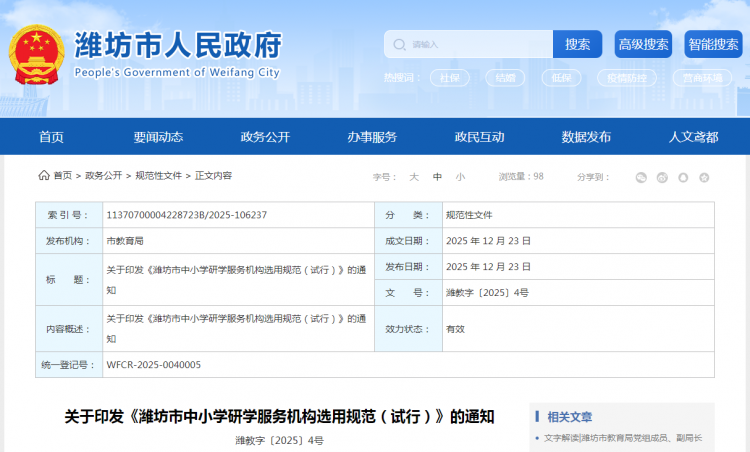The height and width of the screenshot is (452, 750).
Task: Click the first share icon
Action: tap(641, 177)
